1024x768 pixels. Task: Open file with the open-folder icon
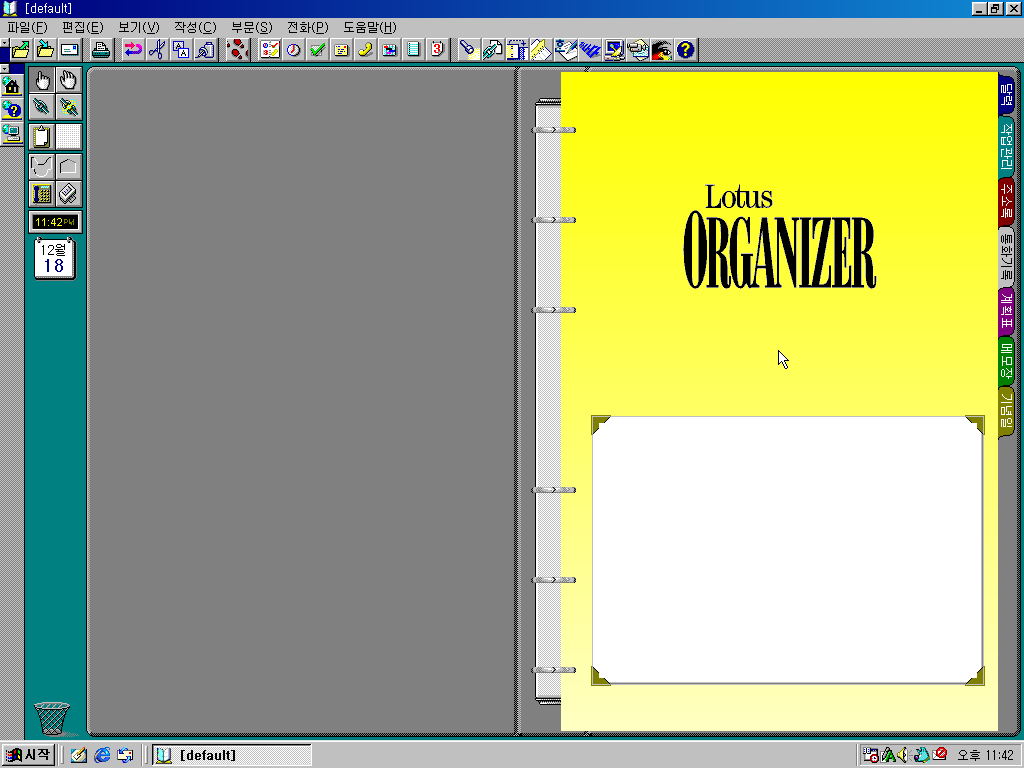[x=21, y=50]
